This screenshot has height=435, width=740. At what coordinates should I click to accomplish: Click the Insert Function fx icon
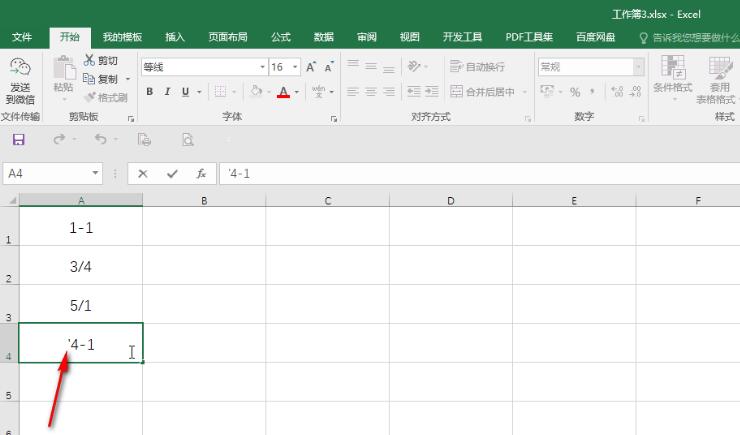[x=201, y=173]
